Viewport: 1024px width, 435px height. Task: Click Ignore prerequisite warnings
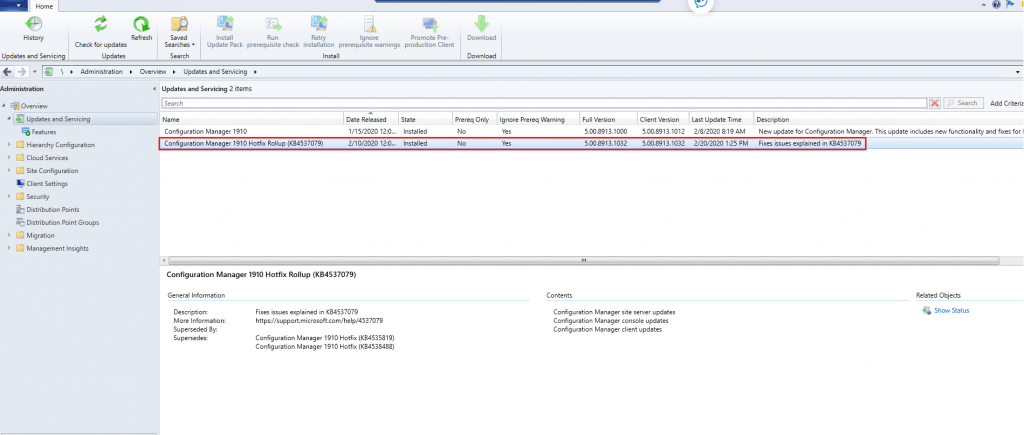click(x=370, y=32)
